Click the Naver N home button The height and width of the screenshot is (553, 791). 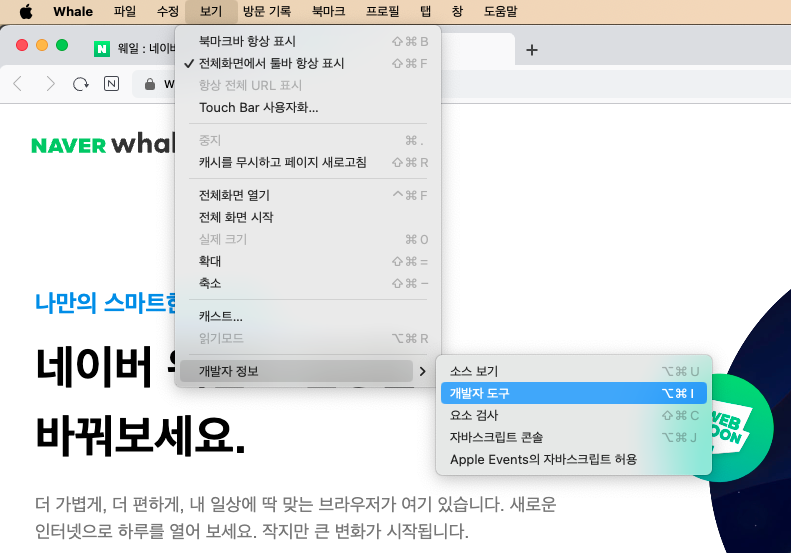tap(111, 83)
